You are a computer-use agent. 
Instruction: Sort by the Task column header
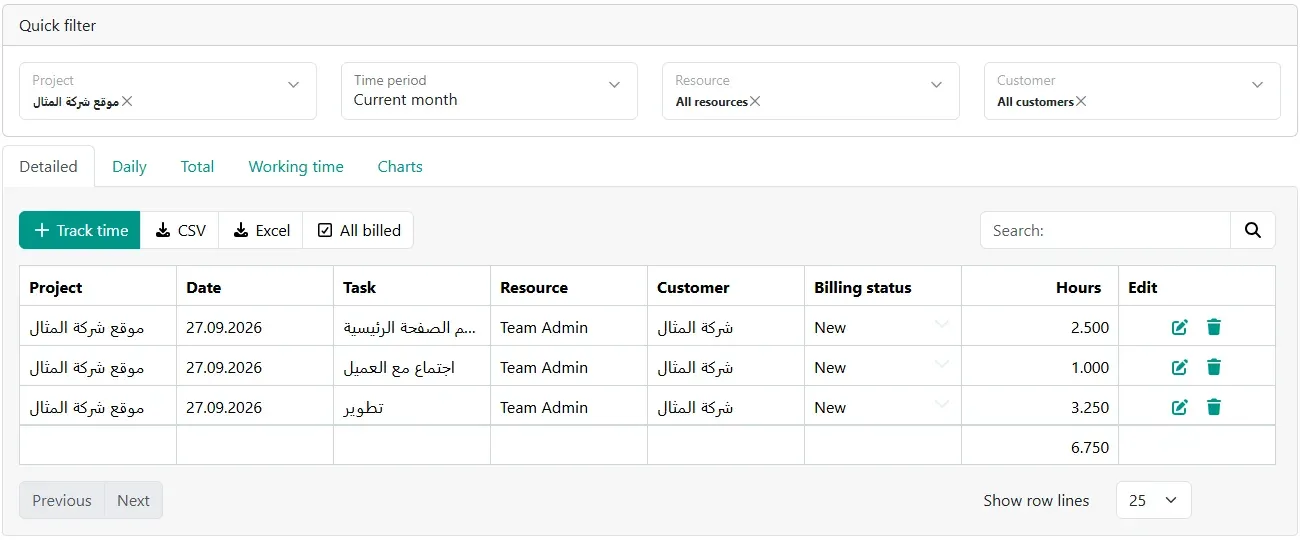click(412, 287)
